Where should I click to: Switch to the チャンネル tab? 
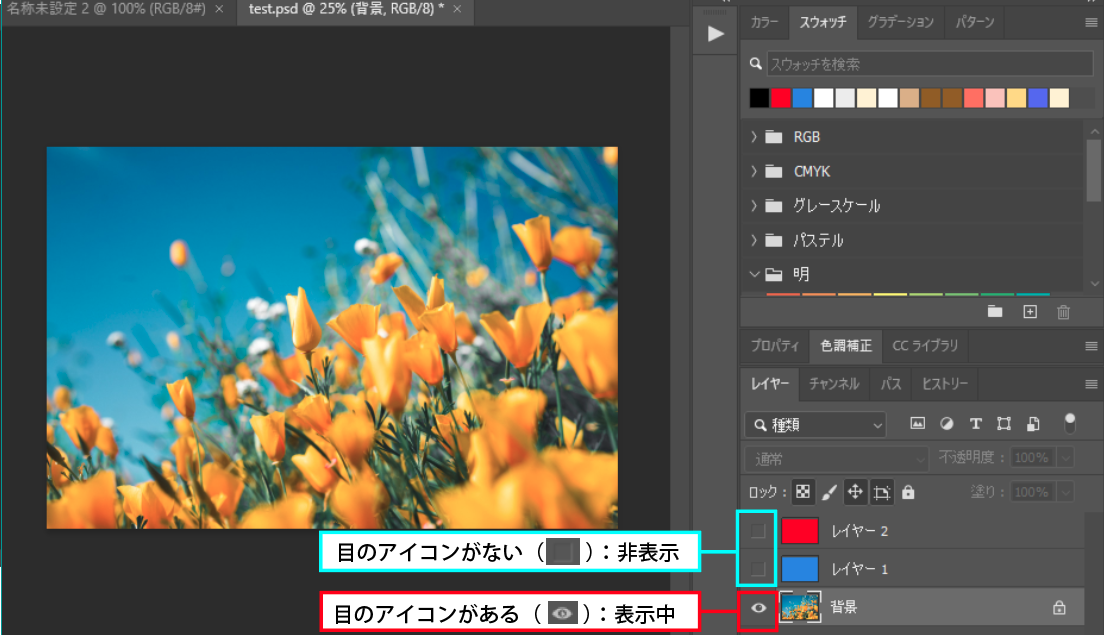click(834, 384)
